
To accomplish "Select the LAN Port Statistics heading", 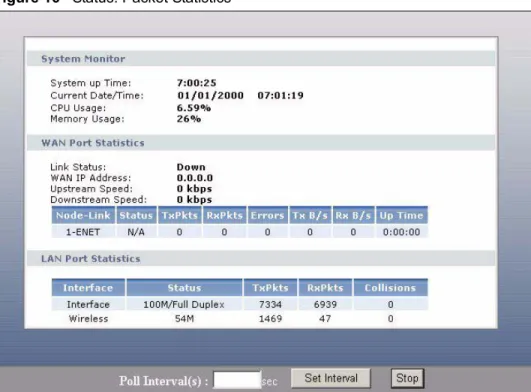I will 90,259.
